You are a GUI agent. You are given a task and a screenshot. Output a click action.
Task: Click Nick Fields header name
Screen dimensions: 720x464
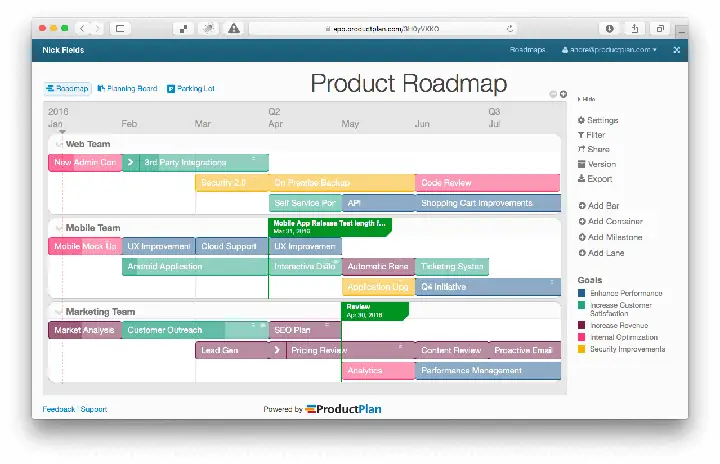(63, 50)
